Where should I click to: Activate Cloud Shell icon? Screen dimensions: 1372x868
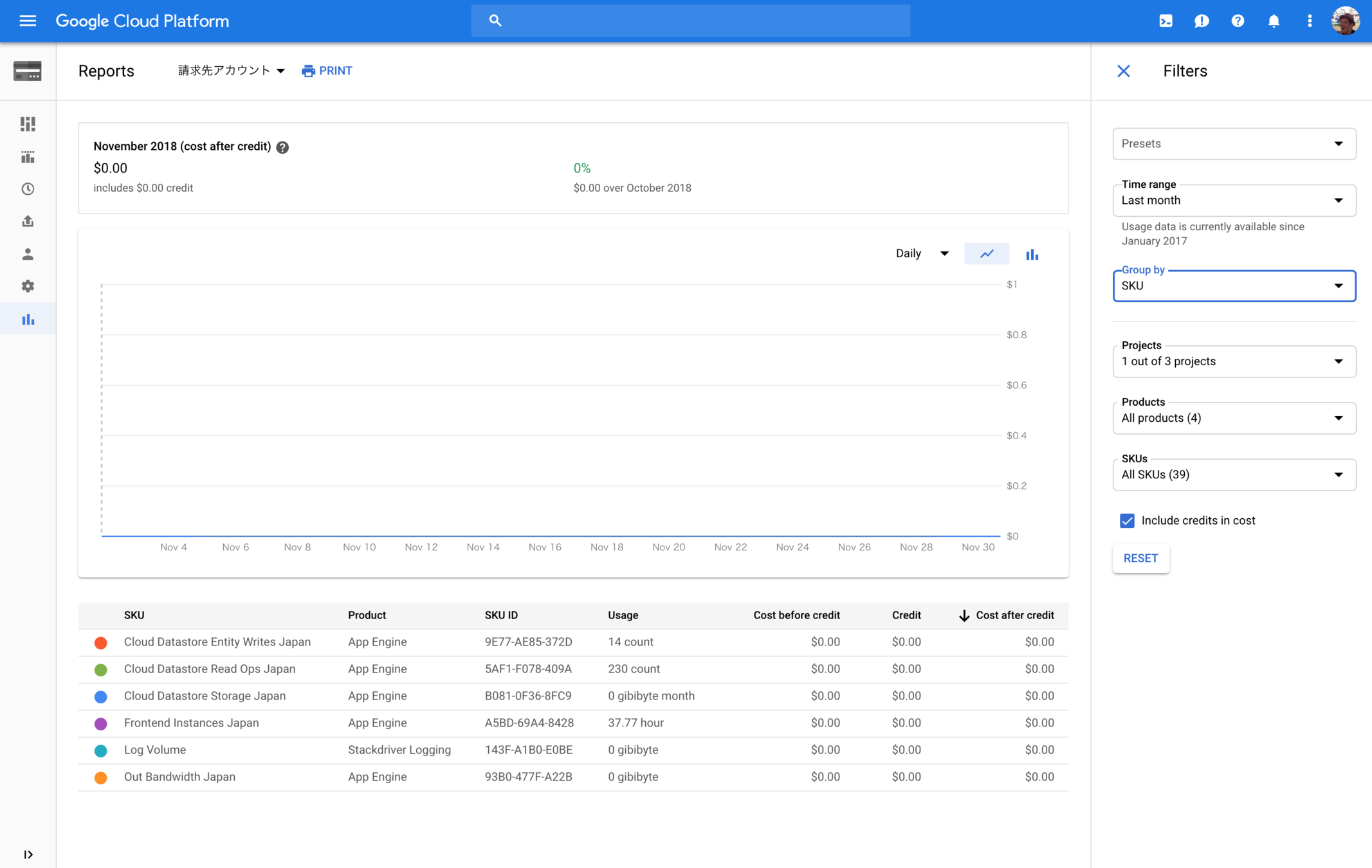tap(1166, 21)
